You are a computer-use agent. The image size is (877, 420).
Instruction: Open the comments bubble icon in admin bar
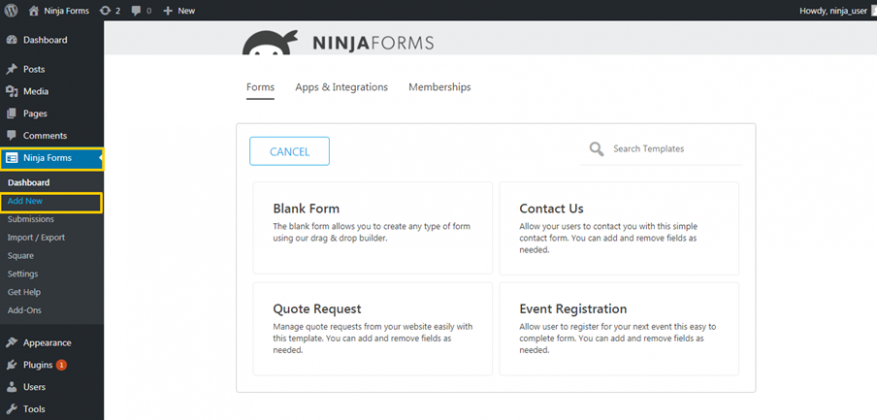(136, 11)
